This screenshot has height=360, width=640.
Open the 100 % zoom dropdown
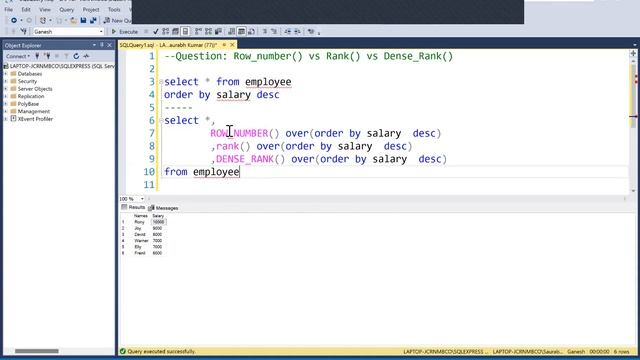point(142,199)
